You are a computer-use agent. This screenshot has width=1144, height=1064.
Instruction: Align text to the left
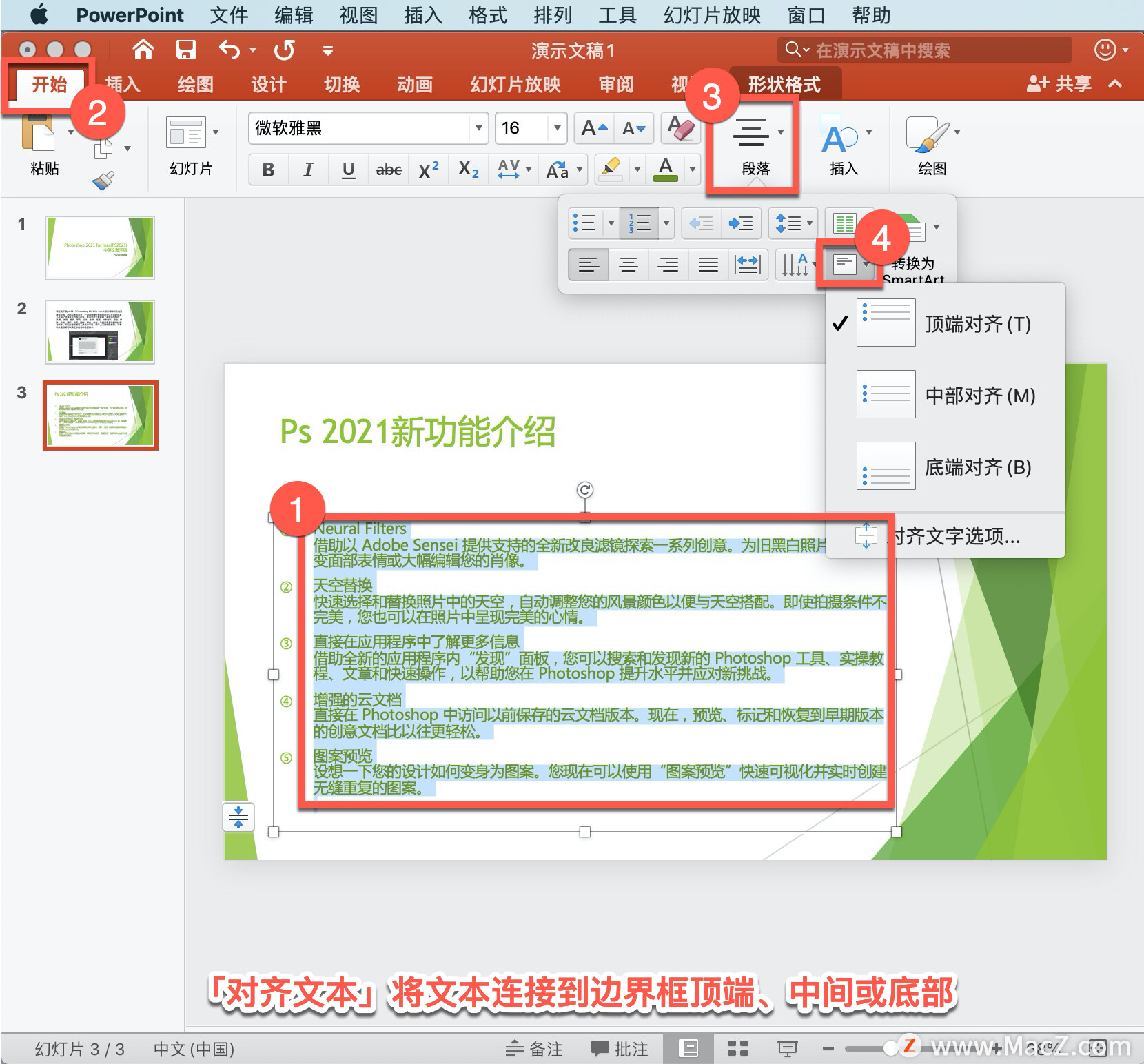[x=589, y=265]
